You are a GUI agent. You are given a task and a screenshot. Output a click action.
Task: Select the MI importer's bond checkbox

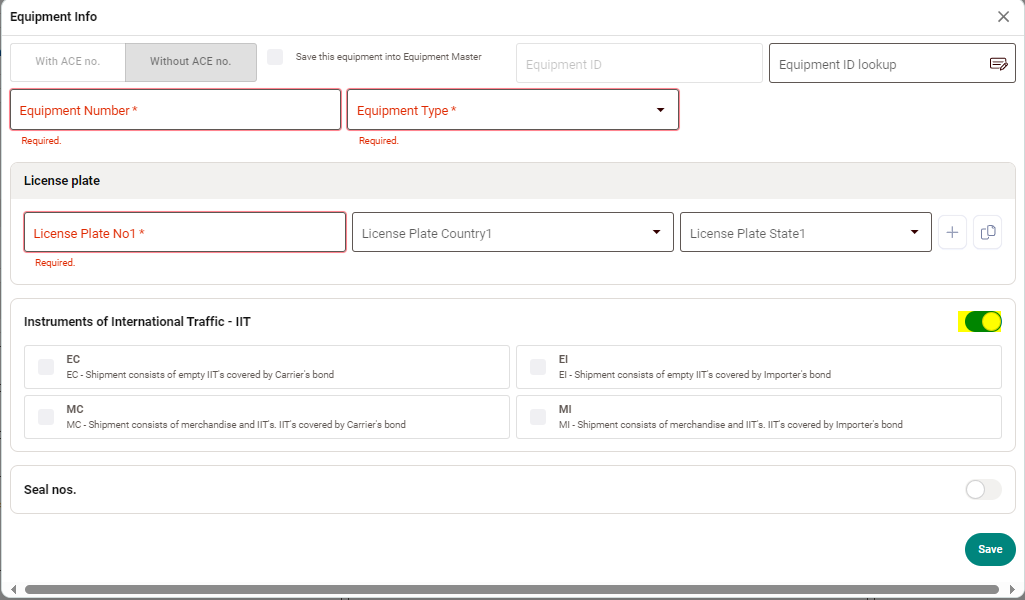click(x=538, y=417)
